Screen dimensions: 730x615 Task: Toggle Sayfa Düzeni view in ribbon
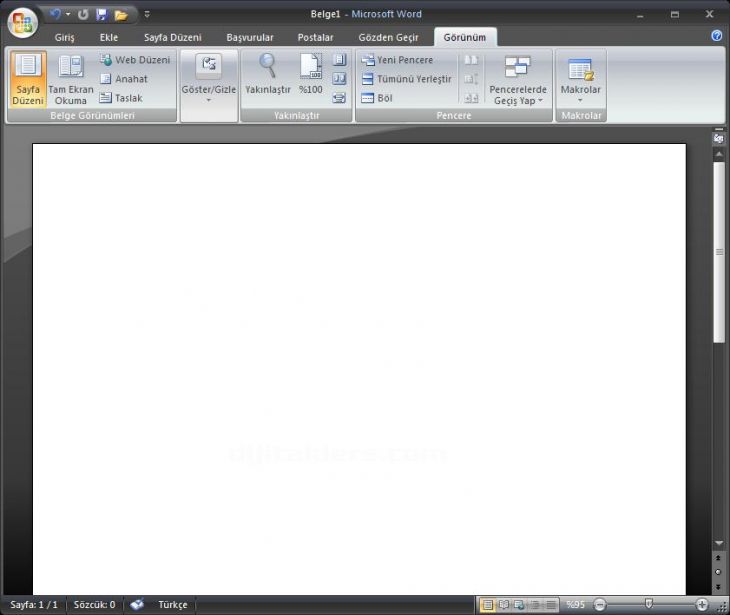(28, 79)
